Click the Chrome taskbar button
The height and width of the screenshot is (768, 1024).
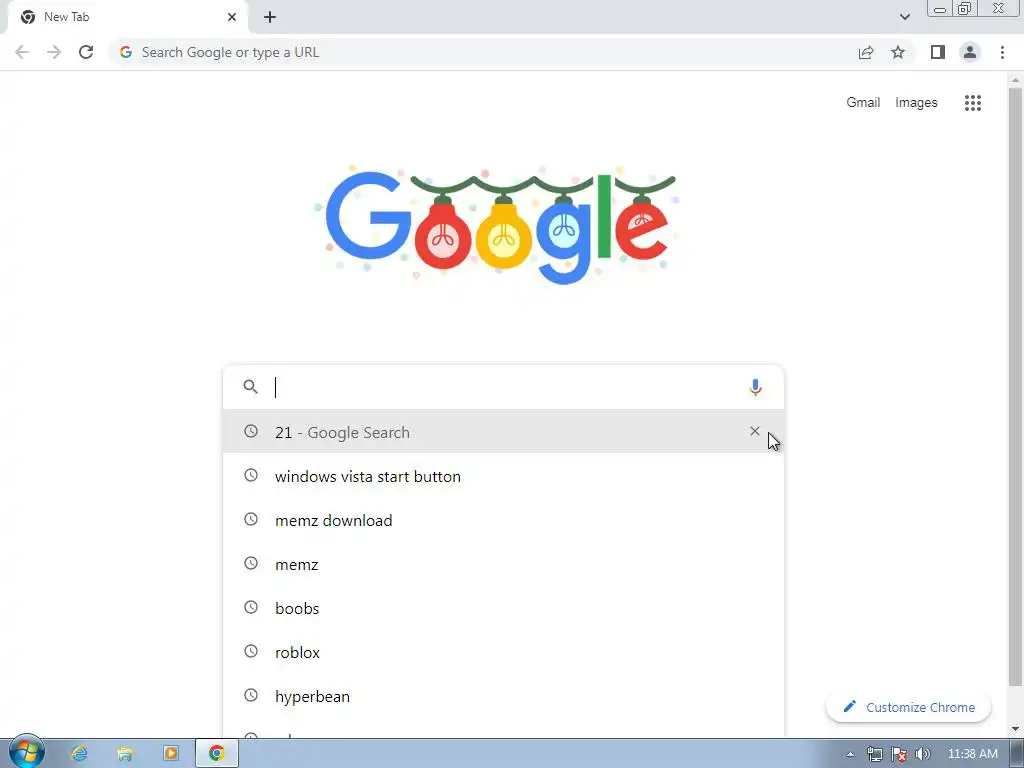[217, 754]
